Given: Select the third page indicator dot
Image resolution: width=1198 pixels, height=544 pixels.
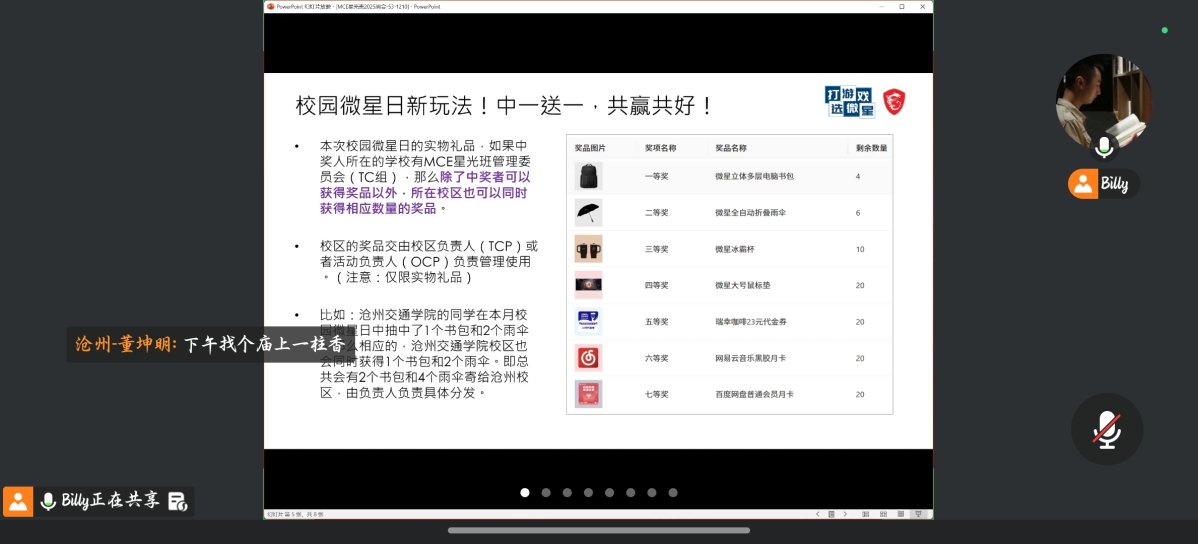Looking at the screenshot, I should [x=567, y=493].
